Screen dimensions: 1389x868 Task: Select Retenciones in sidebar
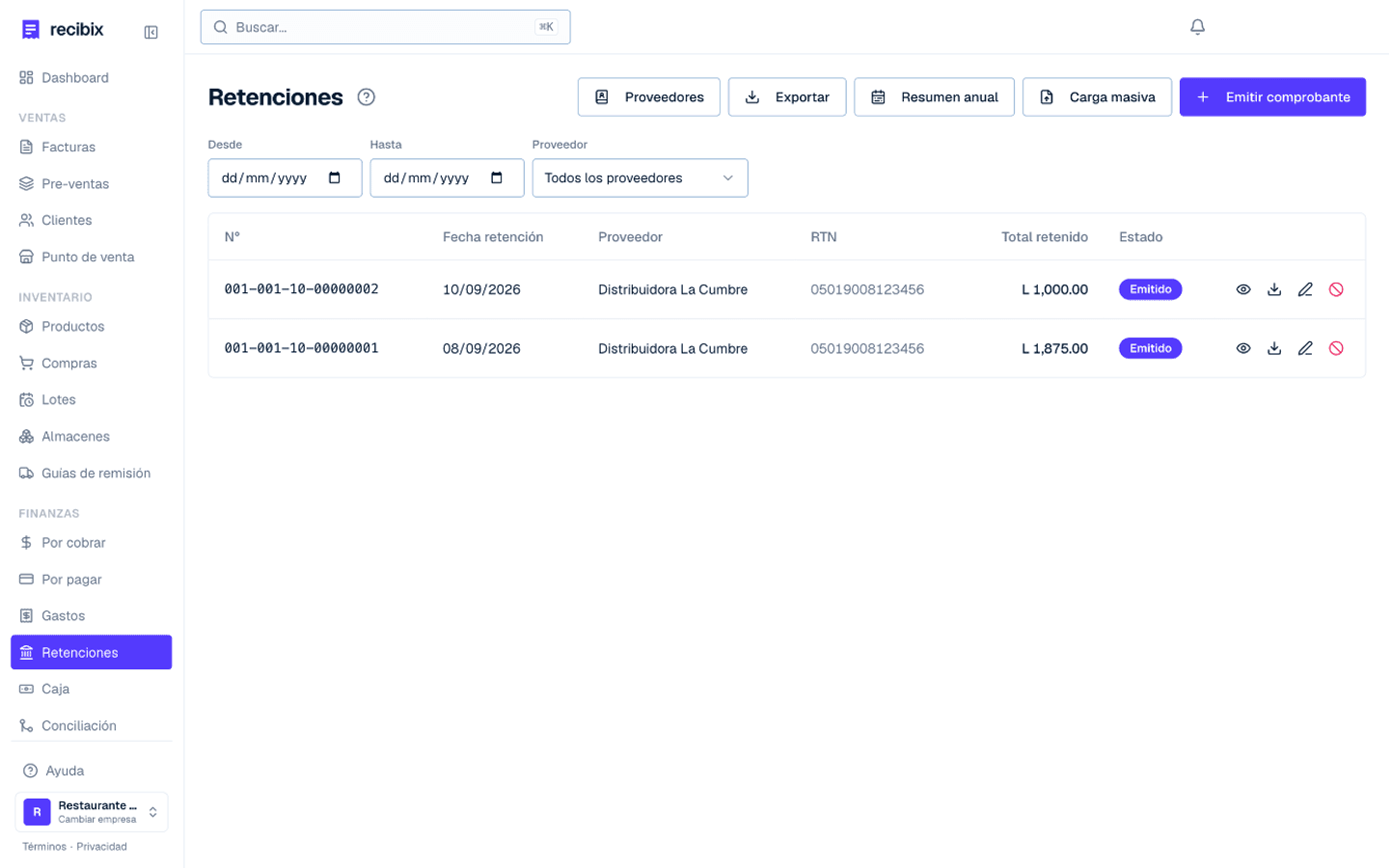tap(92, 653)
